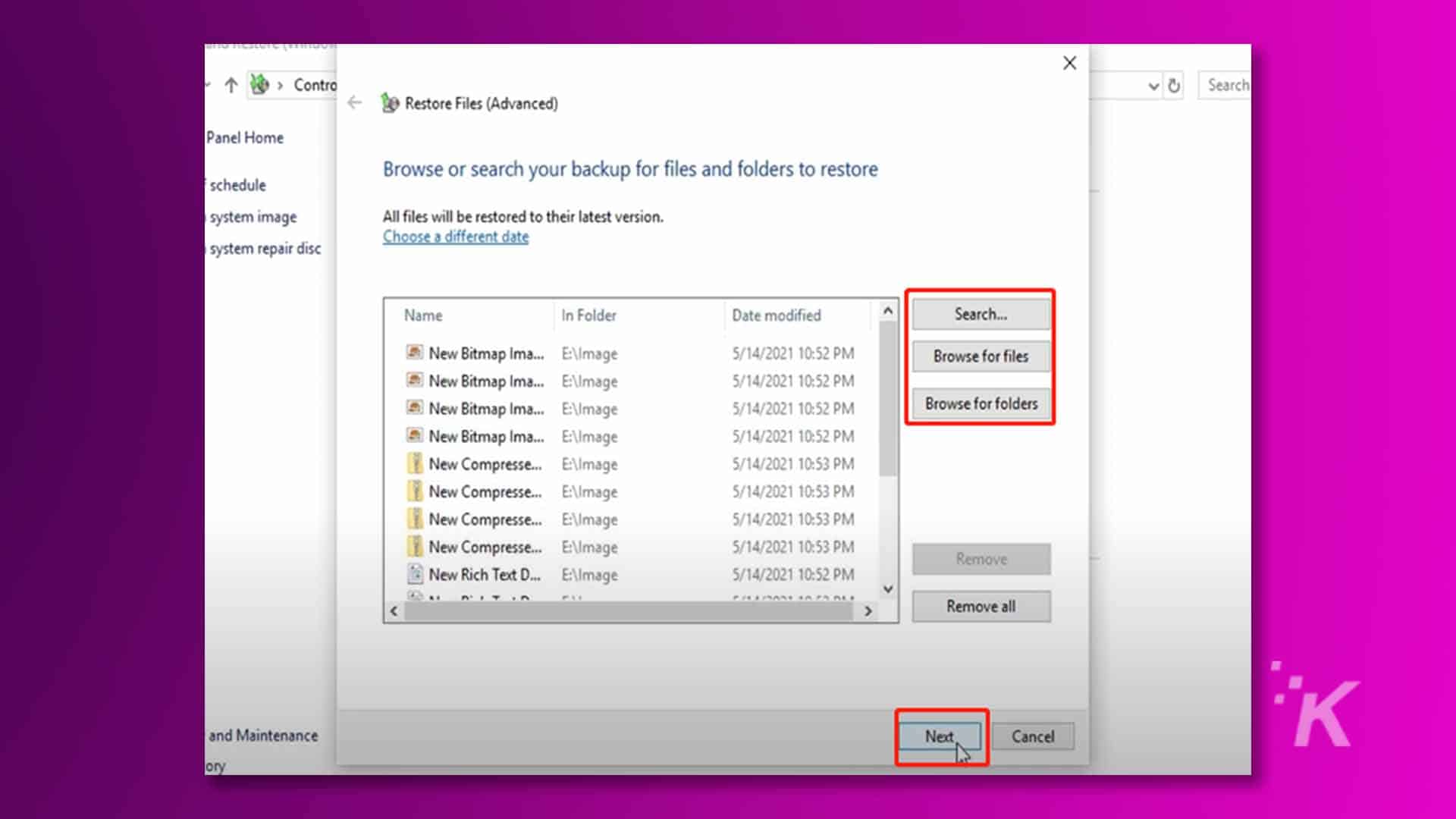The height and width of the screenshot is (819, 1456).
Task: Click Contro breadcrumb in the address bar
Action: [x=315, y=85]
